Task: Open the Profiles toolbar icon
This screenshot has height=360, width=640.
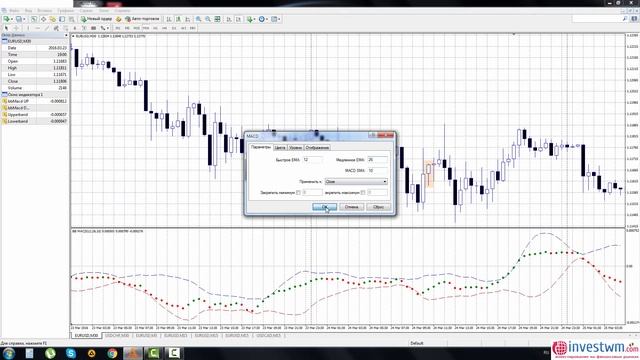Action: 18,19
